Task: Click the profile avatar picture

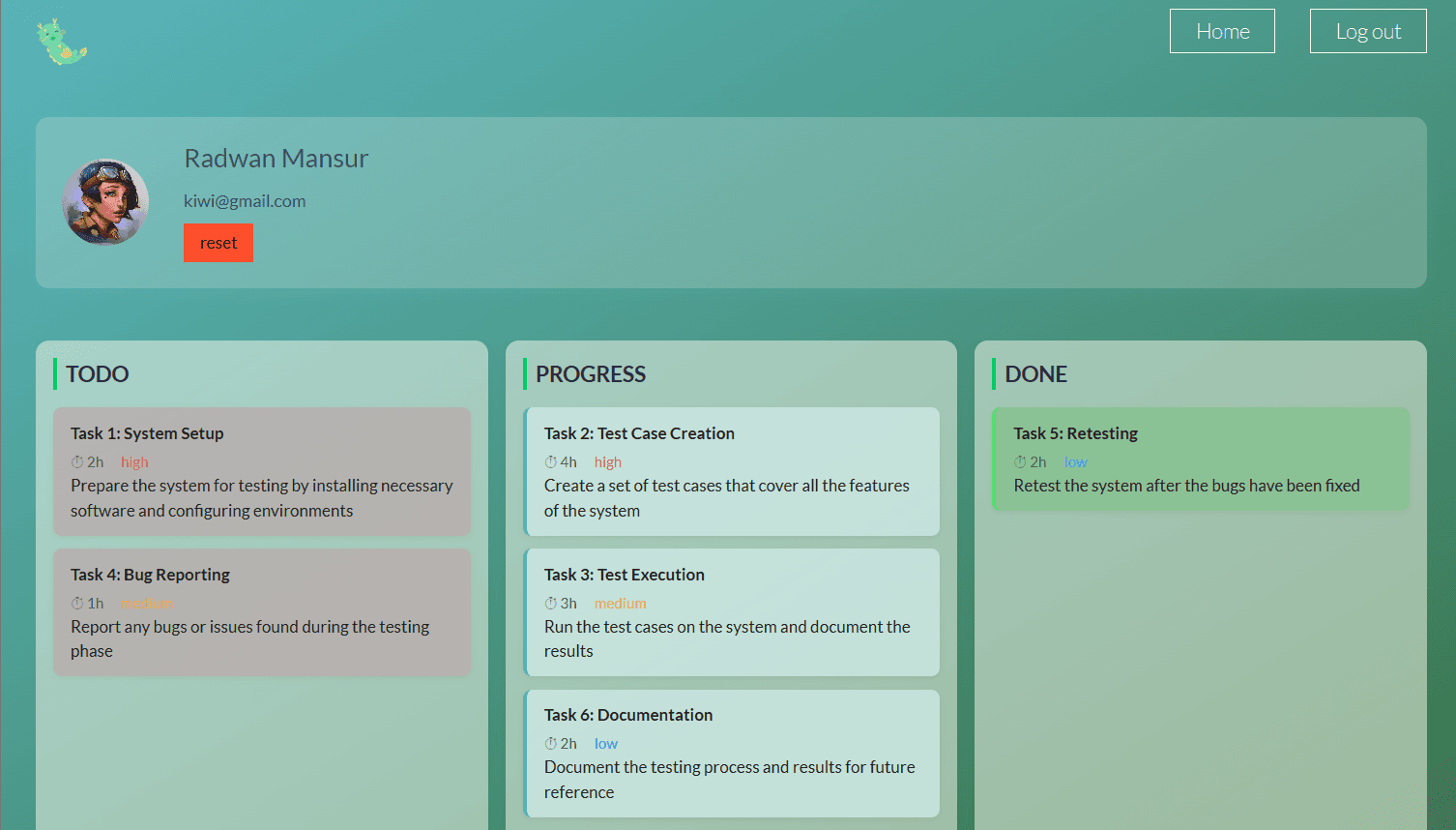Action: 105,202
